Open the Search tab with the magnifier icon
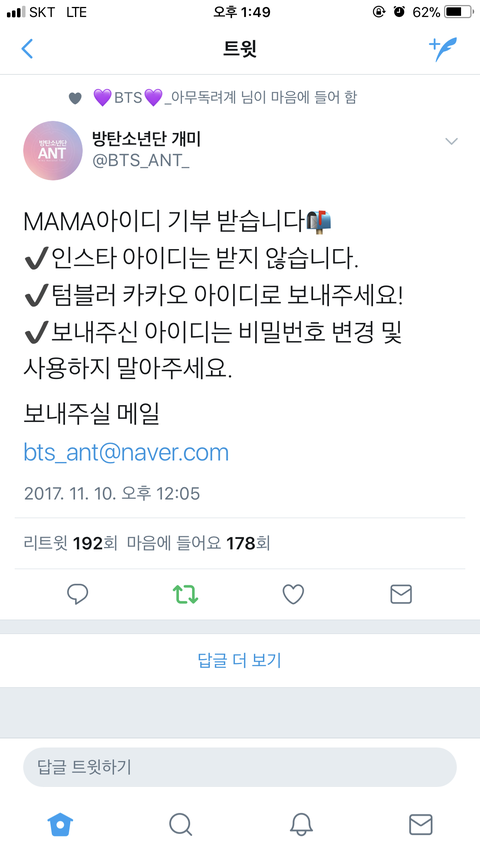The width and height of the screenshot is (480, 853). click(x=180, y=824)
